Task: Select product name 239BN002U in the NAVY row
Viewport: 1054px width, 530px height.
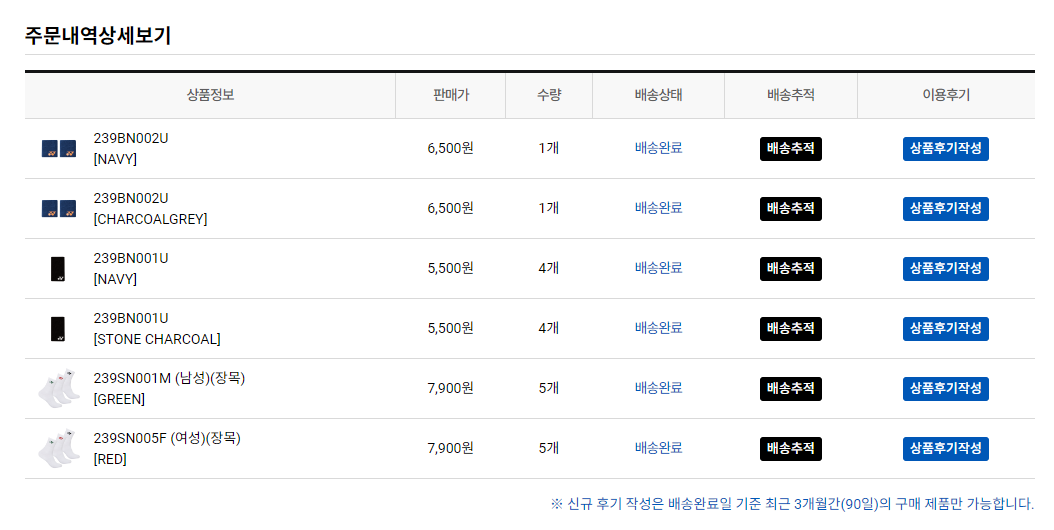Action: coord(131,138)
